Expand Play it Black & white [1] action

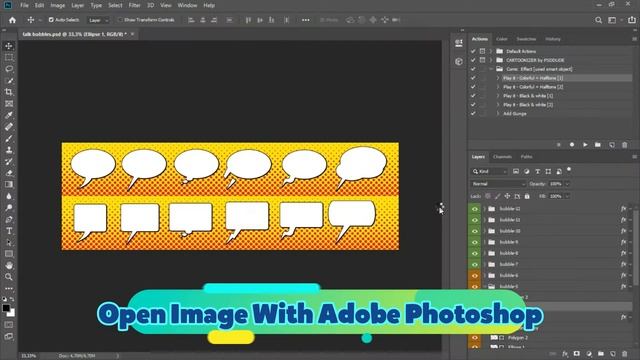(498, 96)
